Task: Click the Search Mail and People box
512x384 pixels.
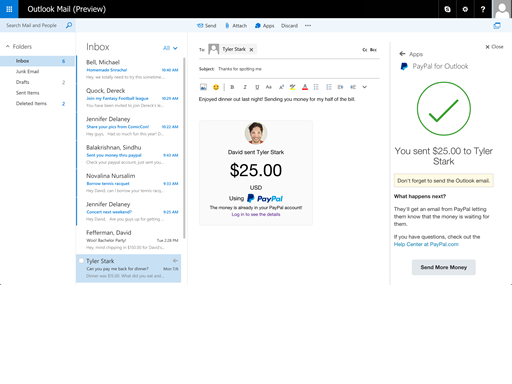Action: (31, 25)
